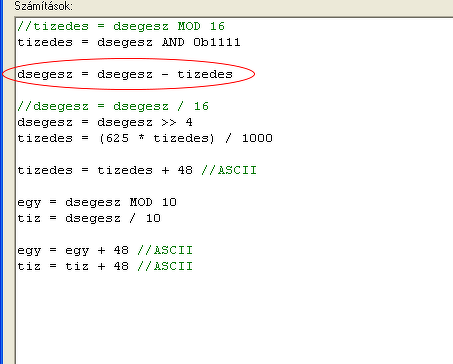The width and height of the screenshot is (453, 364).
Task: Click the green comment dsegesz / 16
Action: coord(113,106)
